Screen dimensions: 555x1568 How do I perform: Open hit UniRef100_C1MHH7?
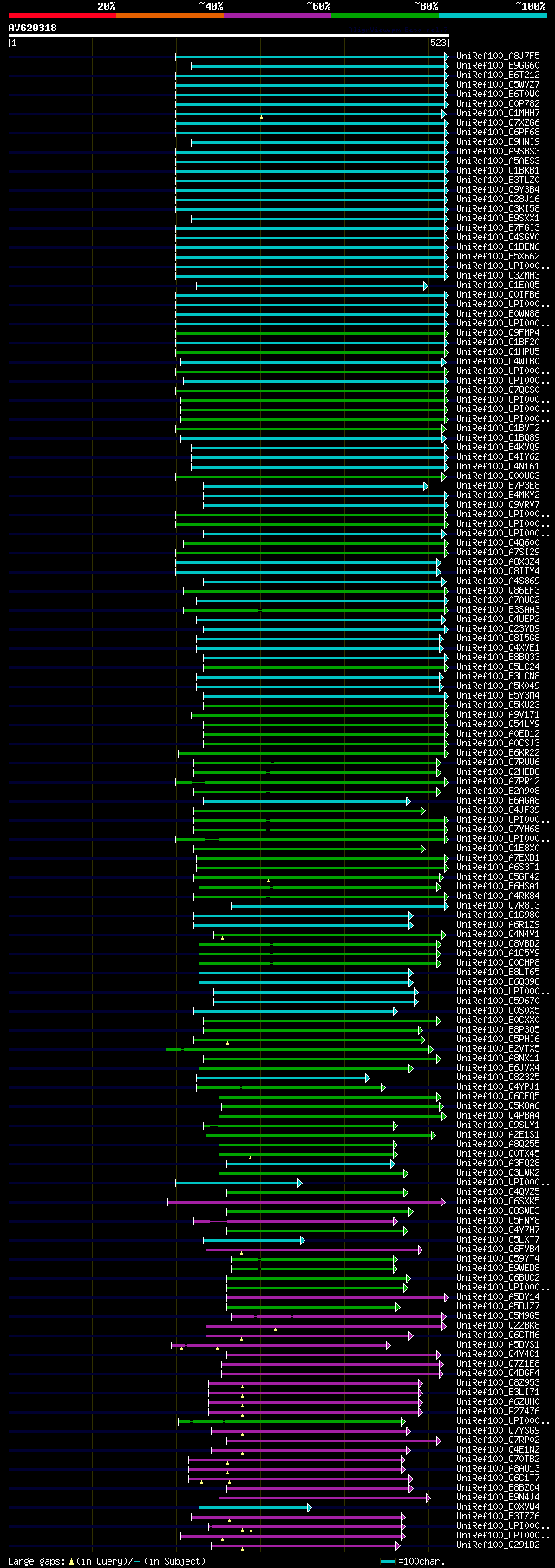coord(498,113)
